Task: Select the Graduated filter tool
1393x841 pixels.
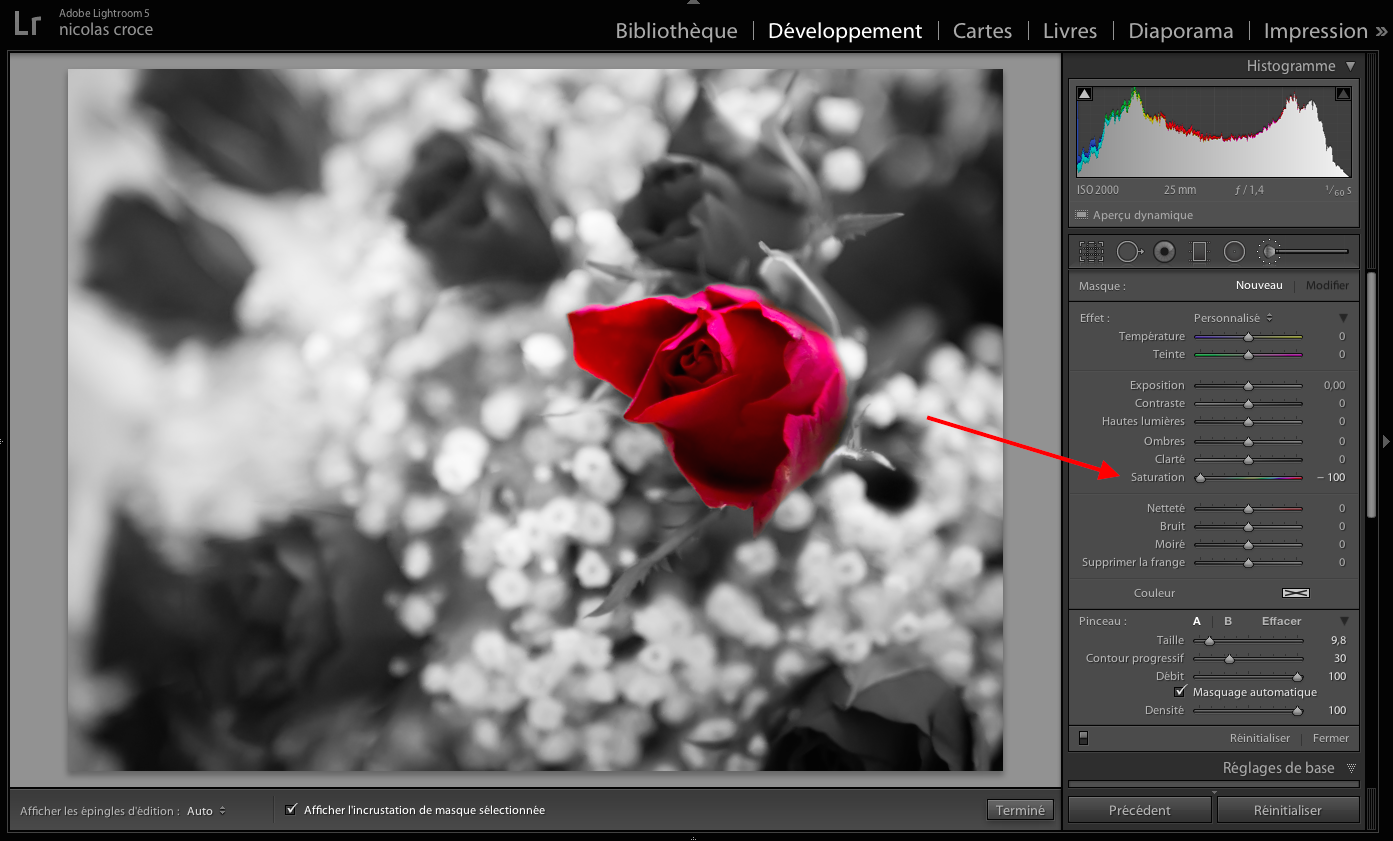Action: (1199, 252)
